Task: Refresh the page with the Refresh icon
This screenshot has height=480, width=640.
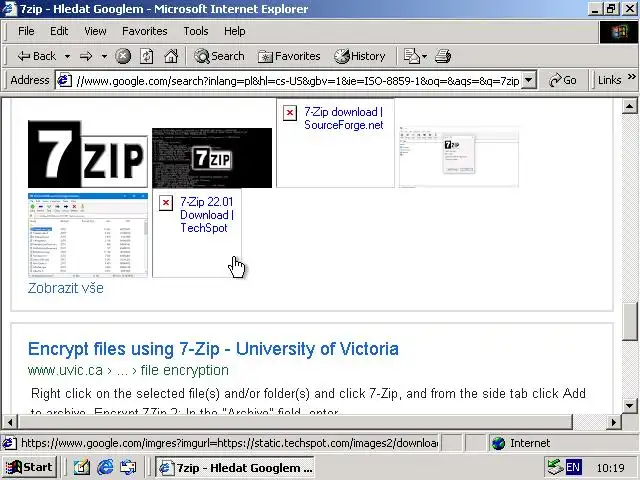Action: (147, 56)
